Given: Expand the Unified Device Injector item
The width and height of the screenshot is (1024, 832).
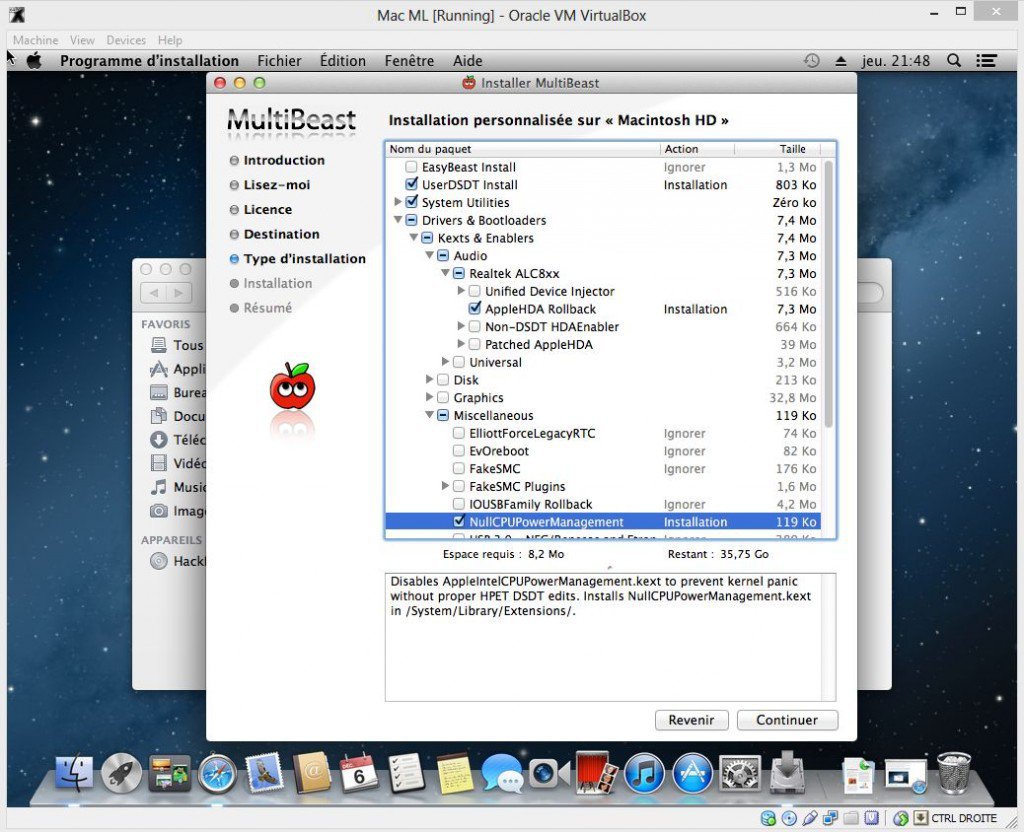Looking at the screenshot, I should [x=460, y=291].
